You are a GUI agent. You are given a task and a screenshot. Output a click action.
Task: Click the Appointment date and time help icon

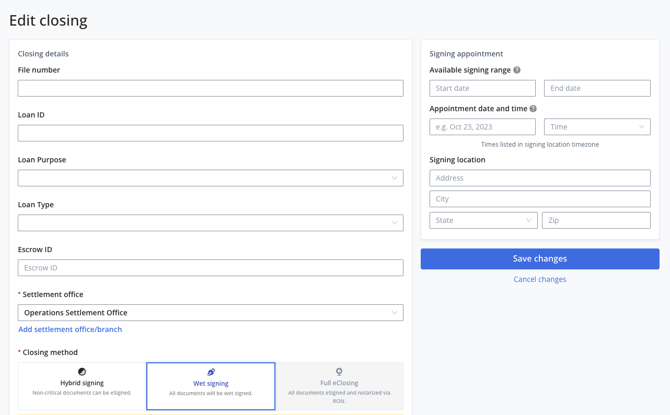tap(533, 109)
